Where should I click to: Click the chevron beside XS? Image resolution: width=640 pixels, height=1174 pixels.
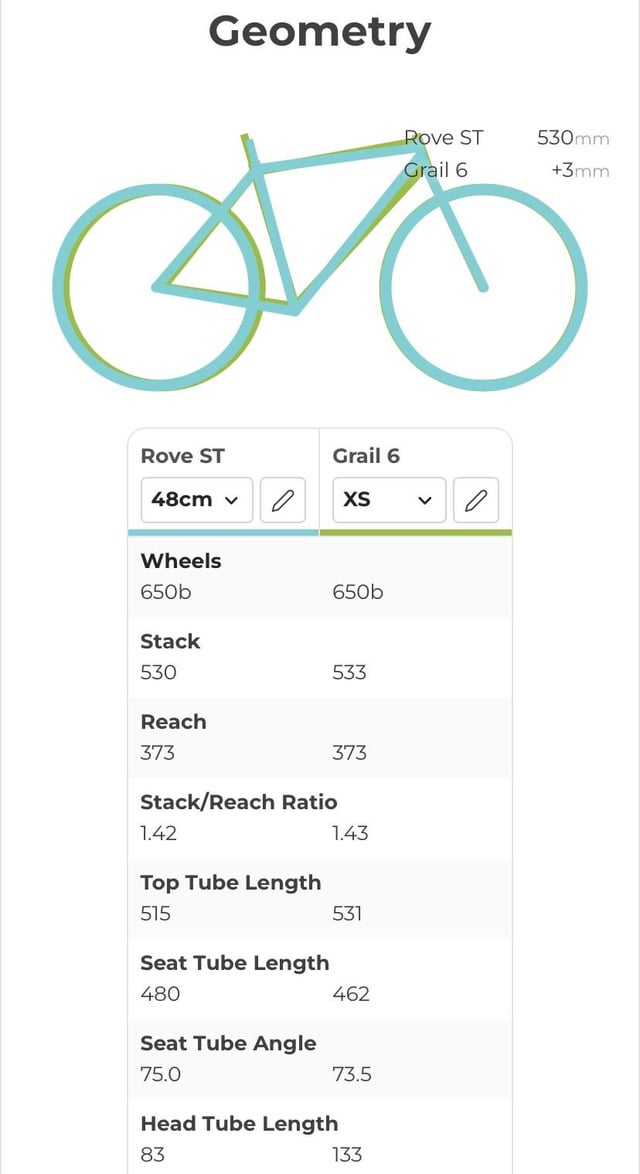pyautogui.click(x=424, y=500)
